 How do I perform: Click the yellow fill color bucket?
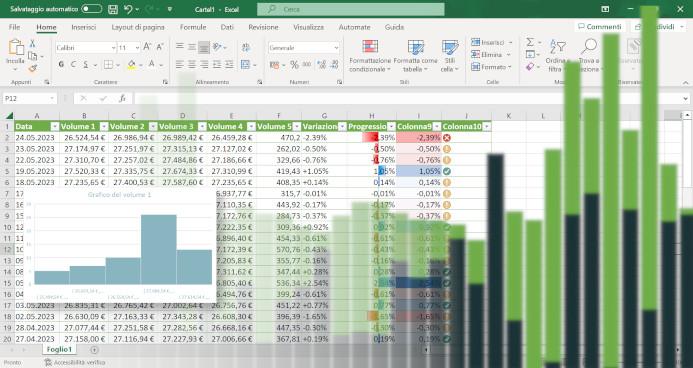tap(131, 64)
